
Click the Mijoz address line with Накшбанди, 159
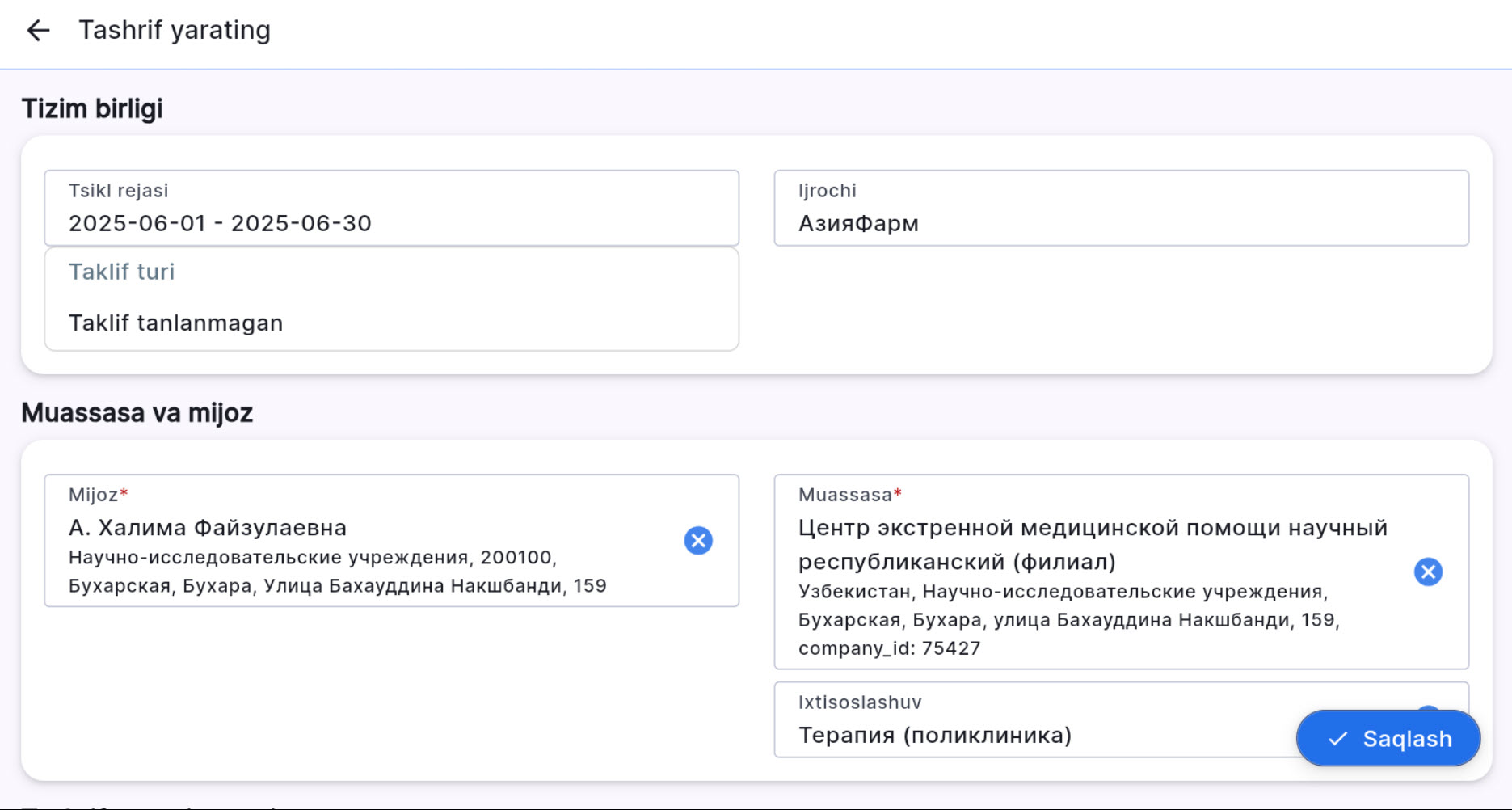coord(337,586)
